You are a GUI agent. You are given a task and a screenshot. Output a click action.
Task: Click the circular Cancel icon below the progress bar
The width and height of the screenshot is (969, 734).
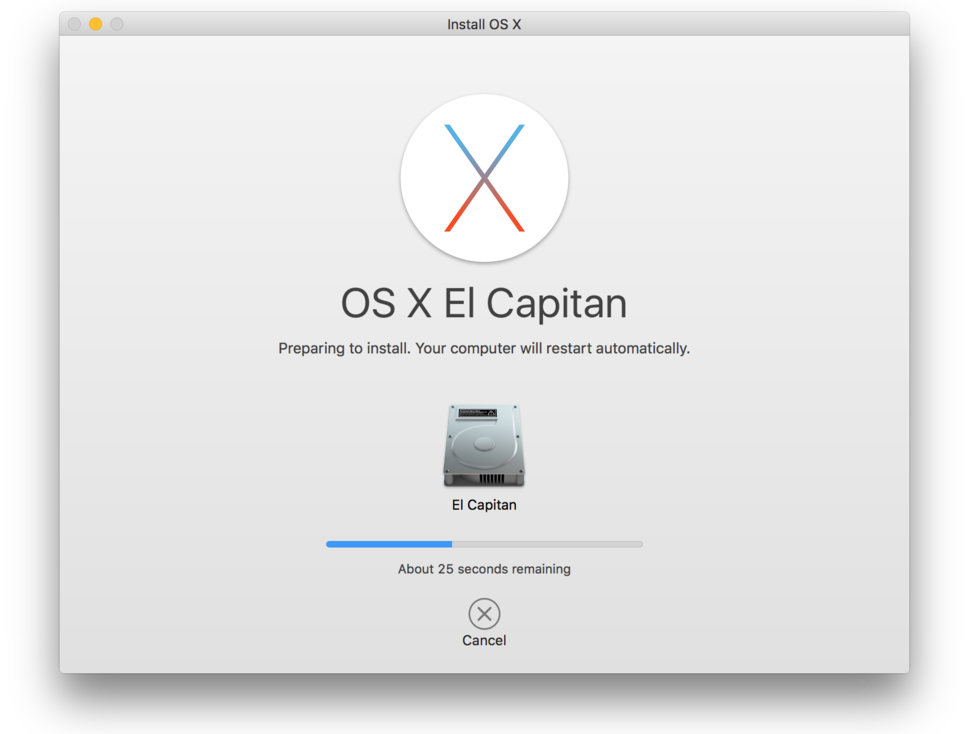pos(484,614)
